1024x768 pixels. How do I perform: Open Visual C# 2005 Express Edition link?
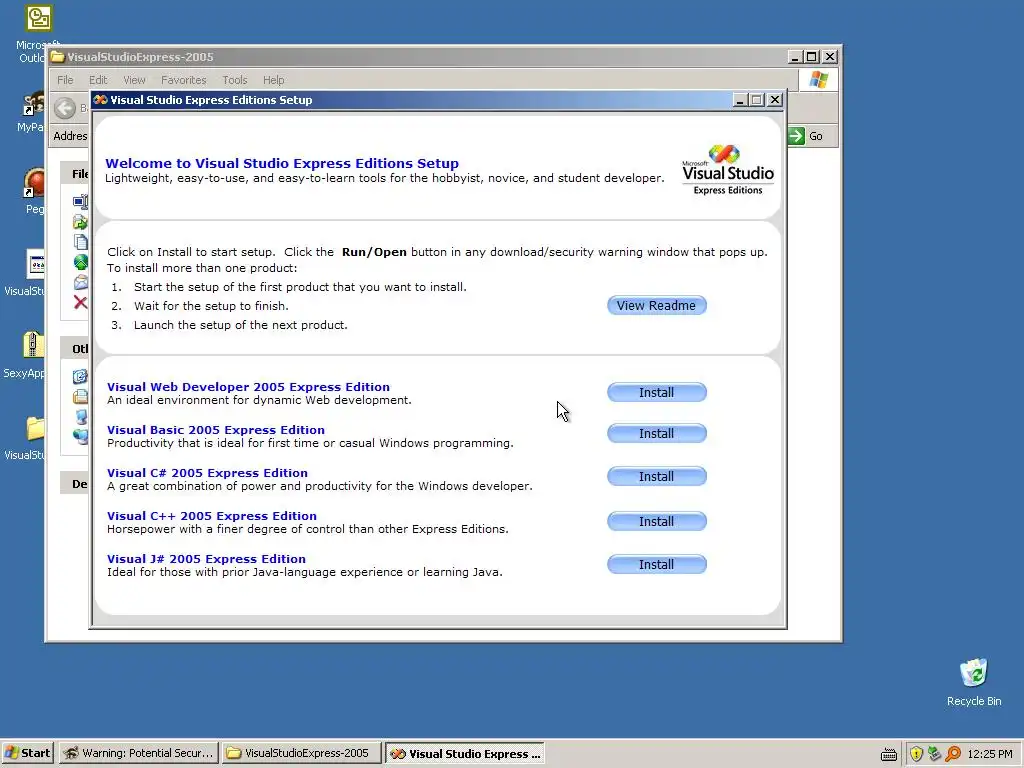207,473
